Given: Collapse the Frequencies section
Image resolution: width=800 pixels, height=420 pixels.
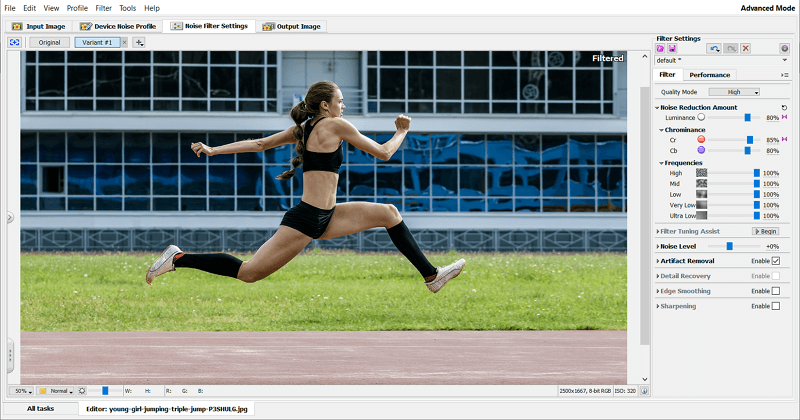Looking at the screenshot, I should [661, 163].
